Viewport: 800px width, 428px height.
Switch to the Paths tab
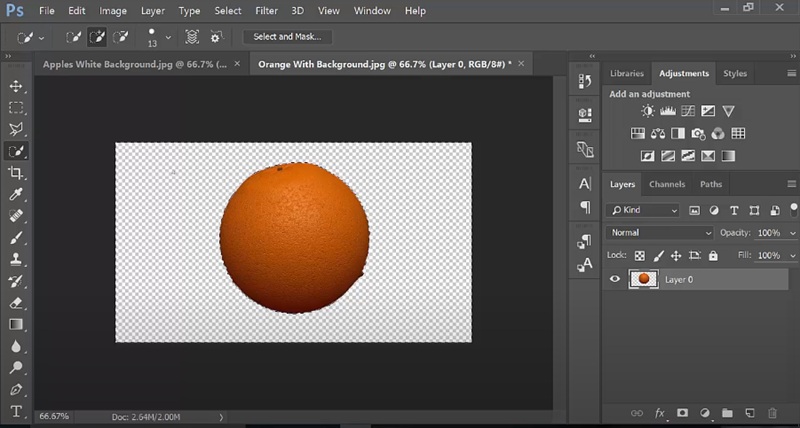coord(711,184)
